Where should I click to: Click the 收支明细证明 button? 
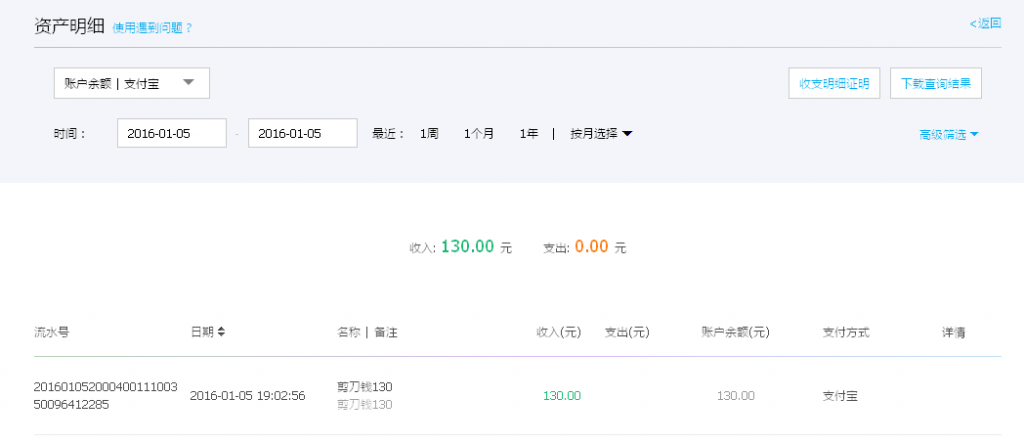834,84
